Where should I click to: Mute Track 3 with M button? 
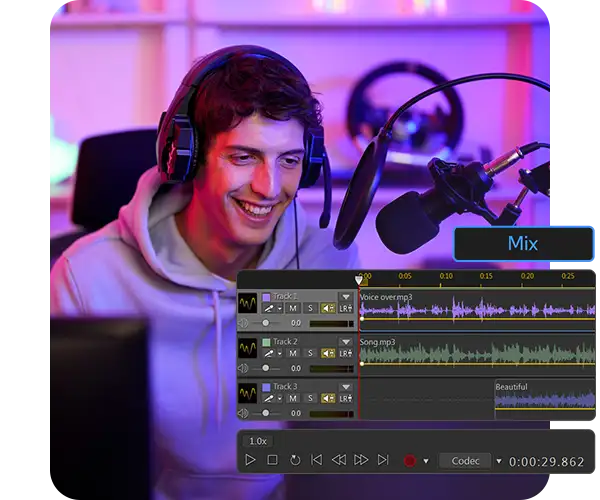(293, 399)
